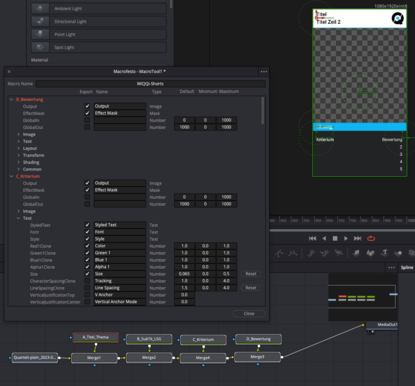
Task: Expand the Shading section
Action: (x=19, y=162)
